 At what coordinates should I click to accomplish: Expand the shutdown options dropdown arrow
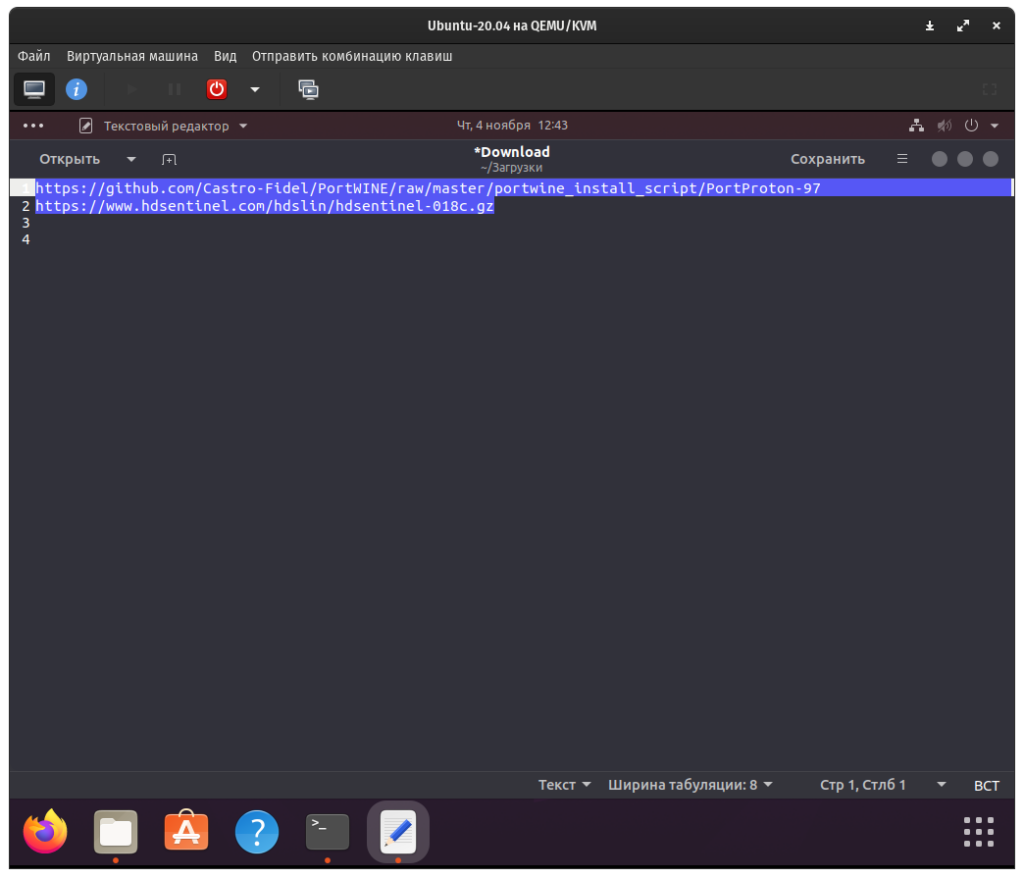click(x=255, y=89)
